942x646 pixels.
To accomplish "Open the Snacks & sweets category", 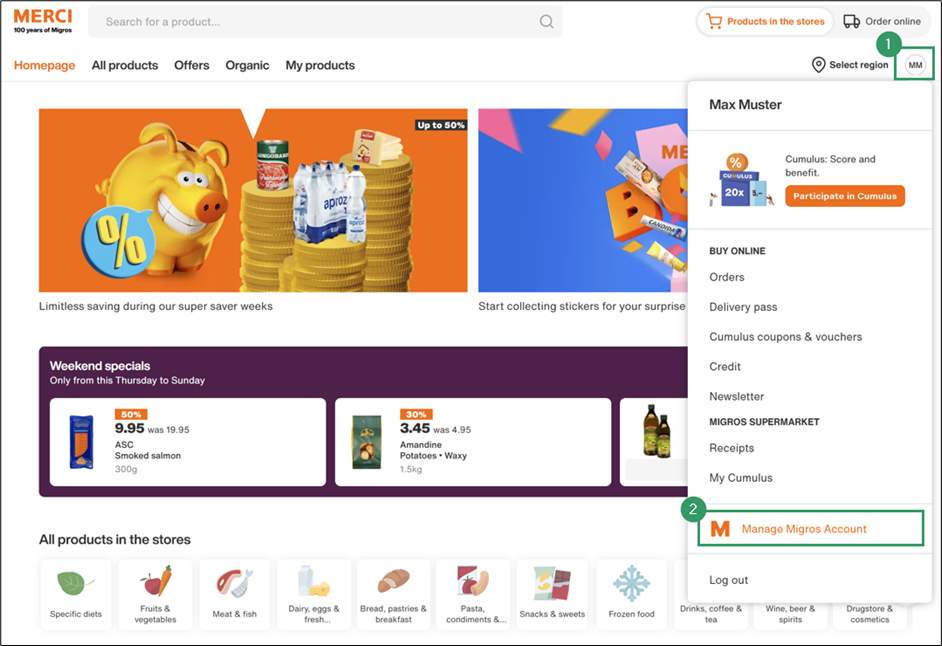I will point(552,594).
